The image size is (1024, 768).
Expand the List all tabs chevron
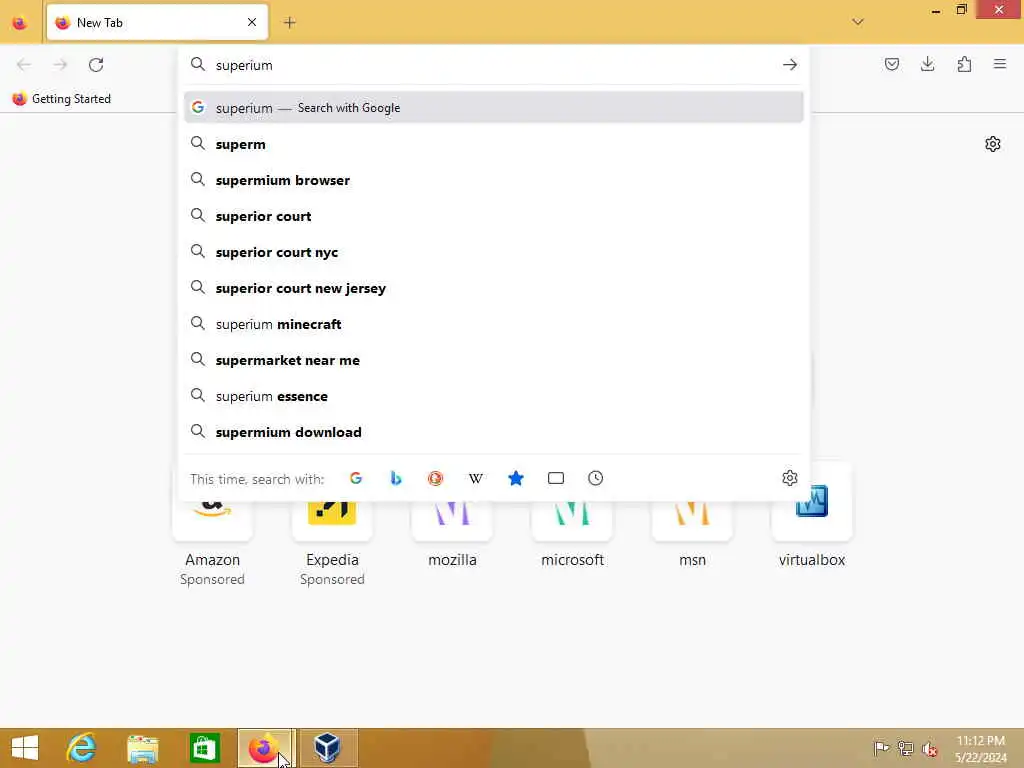pyautogui.click(x=857, y=22)
